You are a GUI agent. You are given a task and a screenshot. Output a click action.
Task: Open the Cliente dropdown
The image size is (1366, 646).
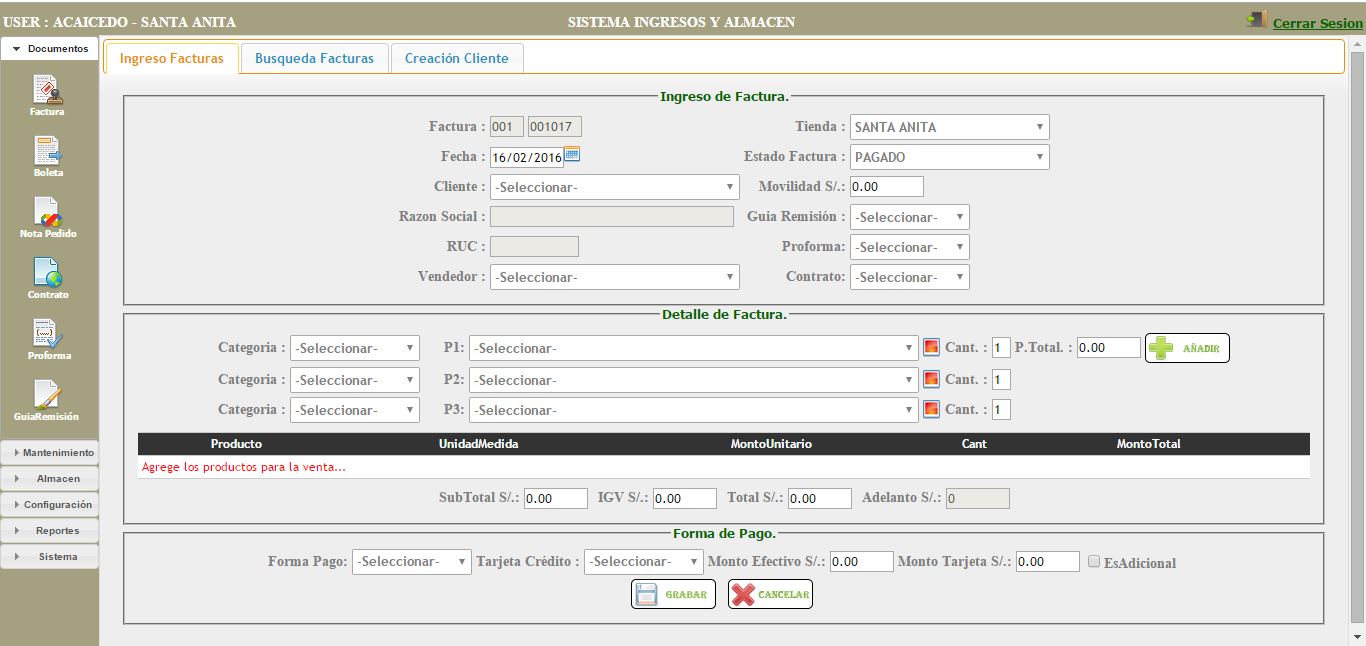pos(614,187)
